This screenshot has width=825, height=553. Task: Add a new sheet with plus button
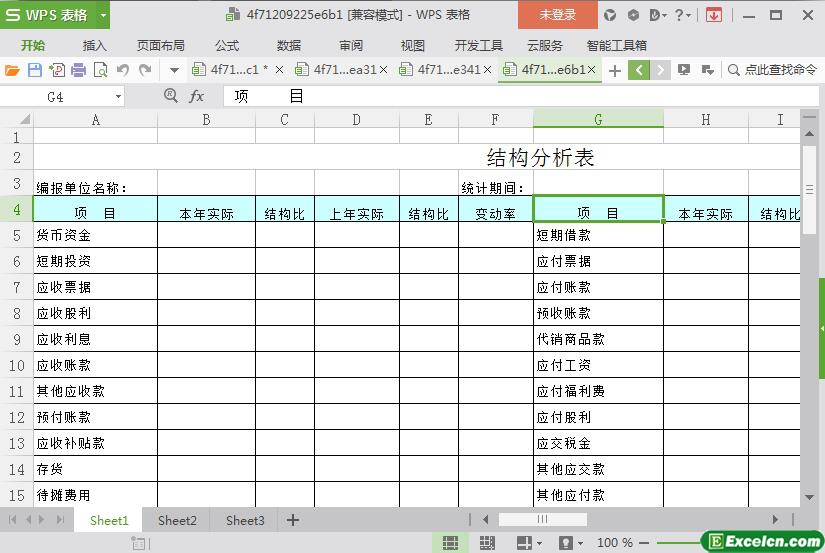(x=293, y=520)
